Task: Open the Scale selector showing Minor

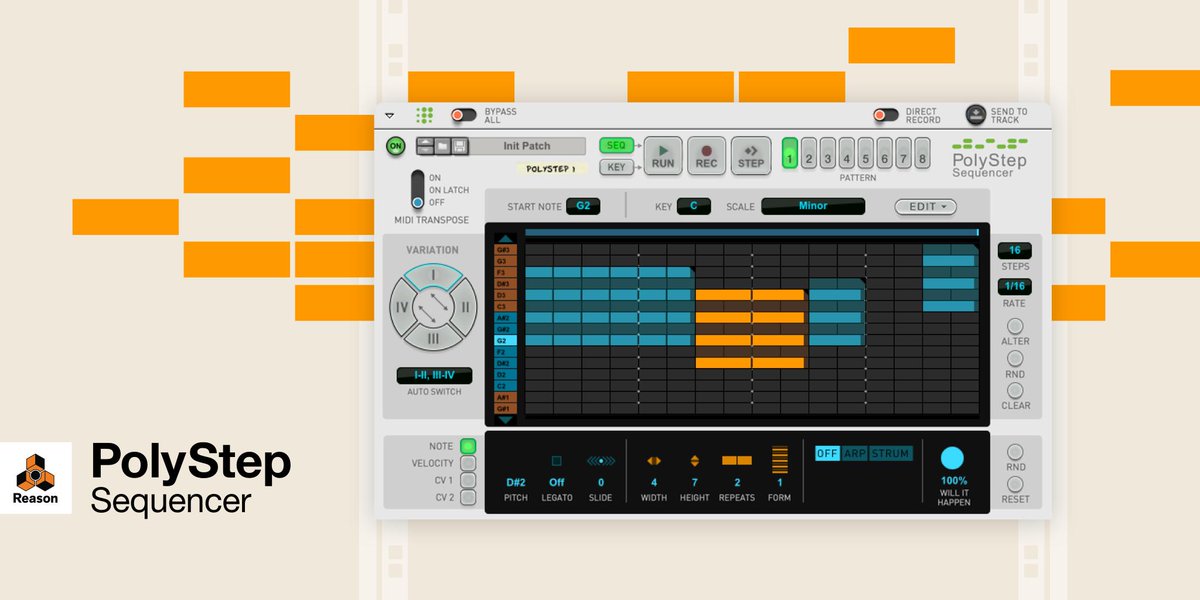Action: tap(812, 206)
